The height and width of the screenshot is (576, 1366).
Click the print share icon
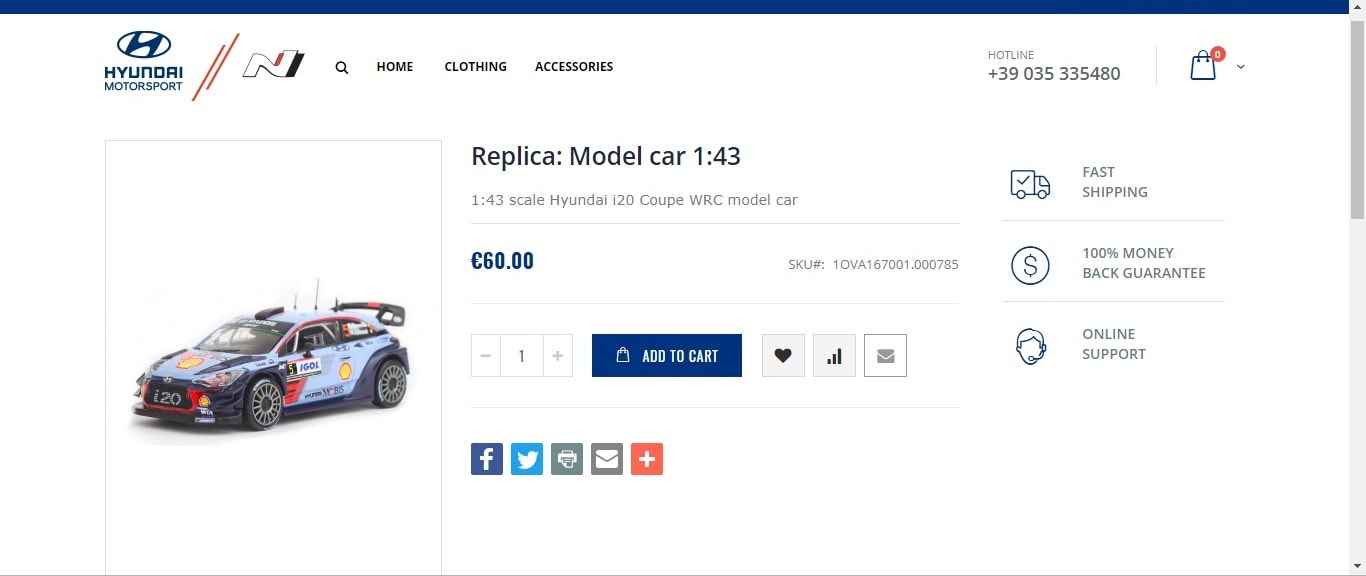(x=567, y=459)
